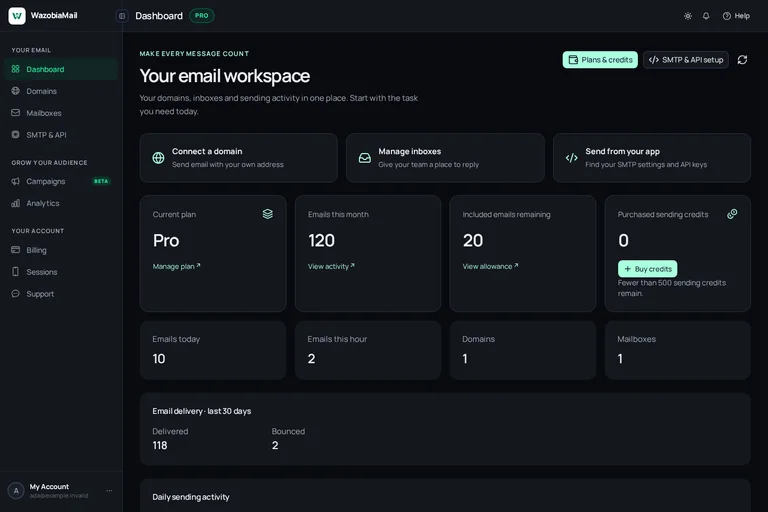This screenshot has width=768, height=512.
Task: Click the Manage plan link
Action: click(x=176, y=267)
